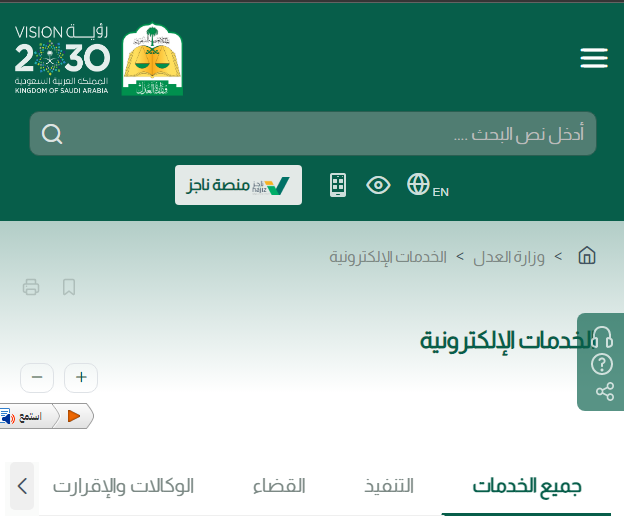Viewport: 624px width, 532px height.
Task: Open support via the headset icon
Action: click(x=602, y=337)
